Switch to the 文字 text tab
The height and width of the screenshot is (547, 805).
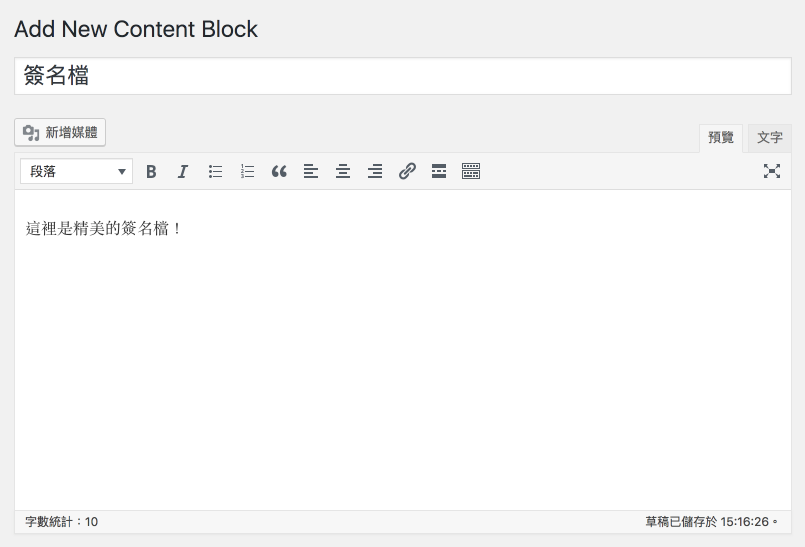coord(770,138)
